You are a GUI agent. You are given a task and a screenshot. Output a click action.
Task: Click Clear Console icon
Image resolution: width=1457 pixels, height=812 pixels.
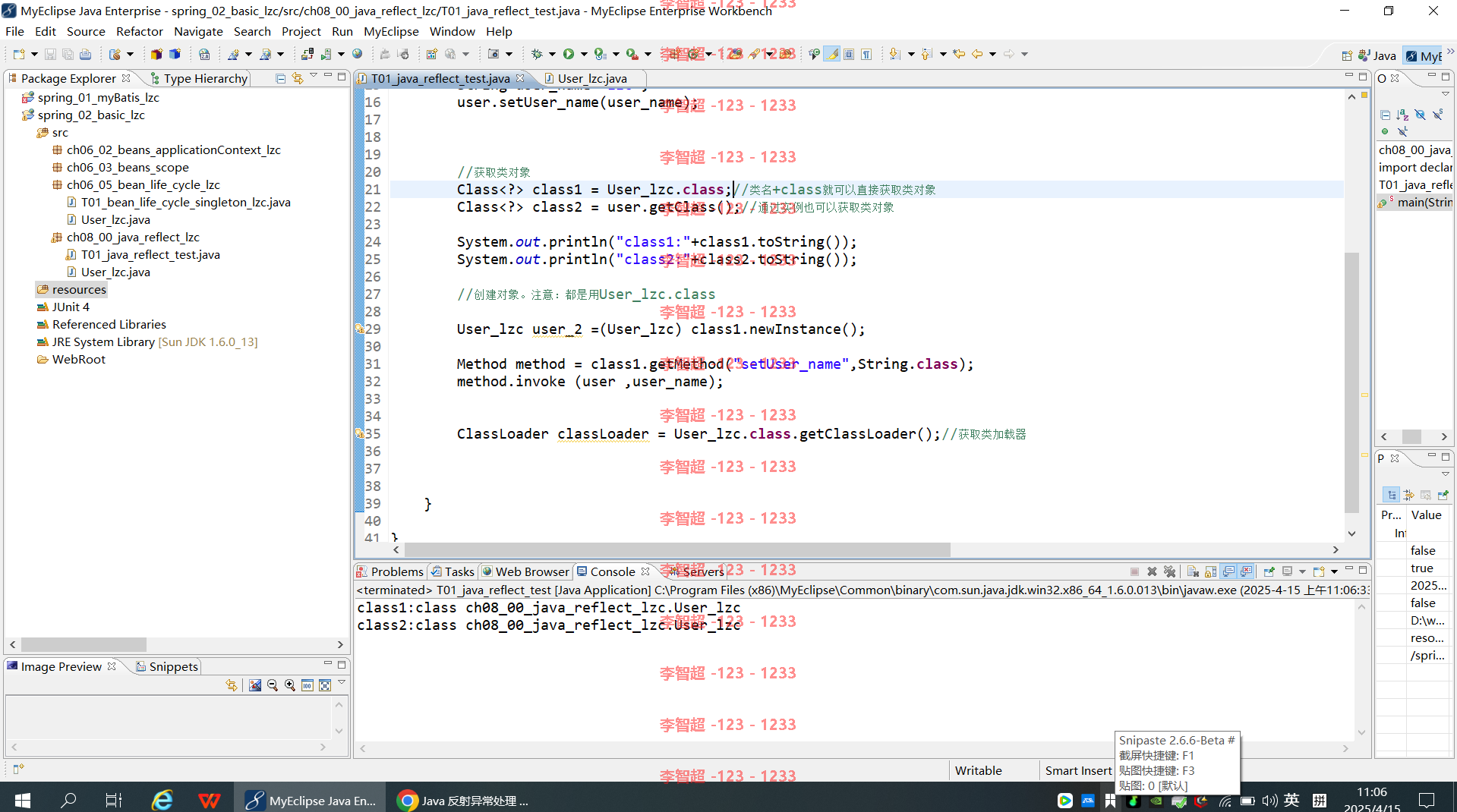coord(1193,571)
